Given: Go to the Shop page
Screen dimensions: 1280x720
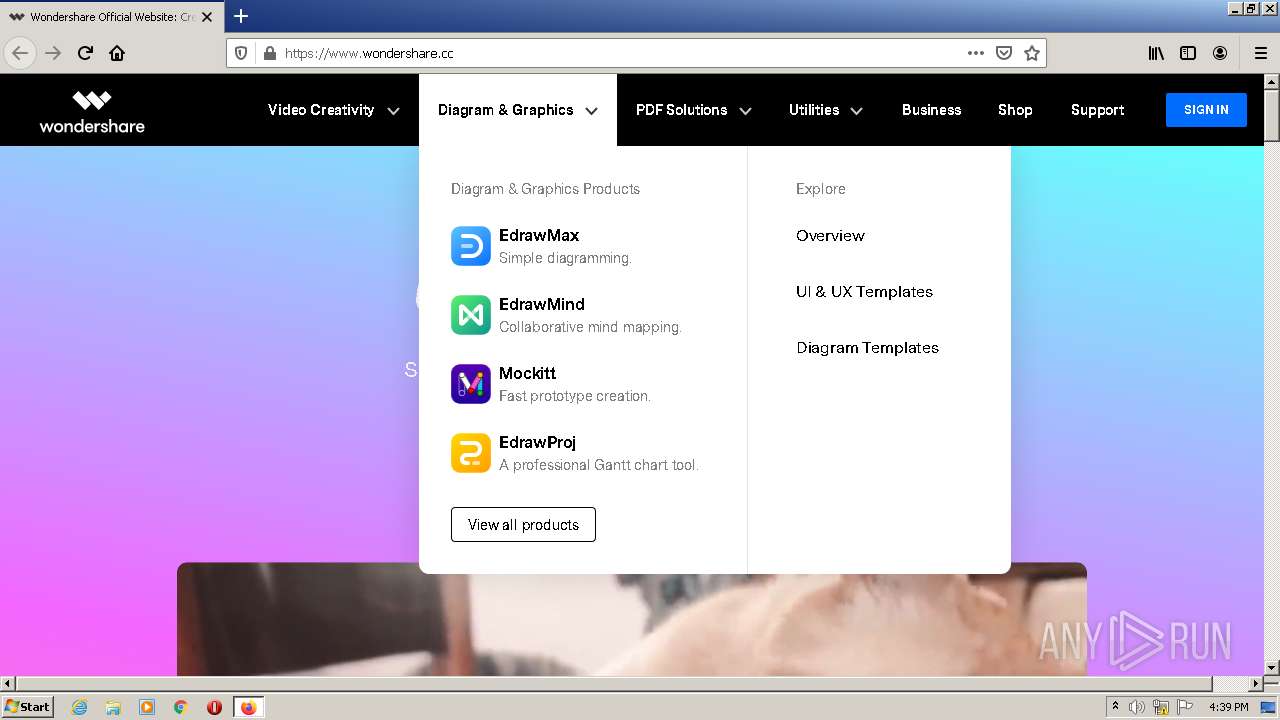Looking at the screenshot, I should coord(1015,110).
